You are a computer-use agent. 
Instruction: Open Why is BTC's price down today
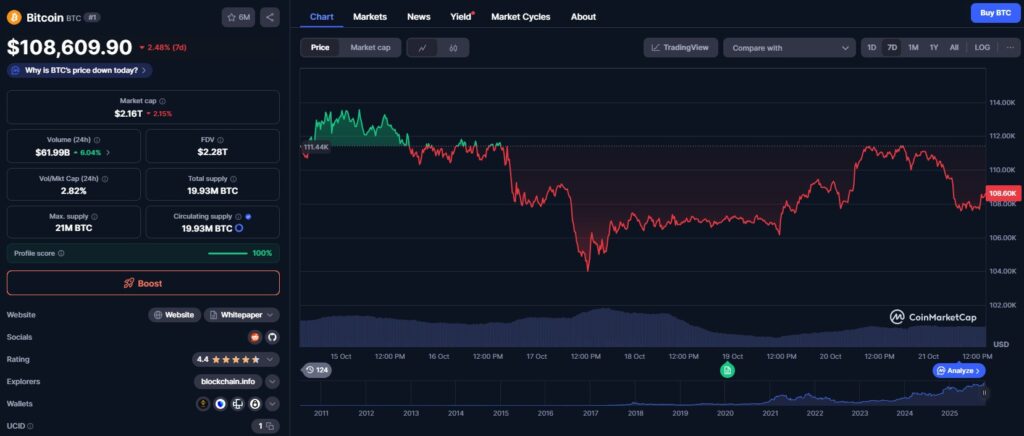point(80,70)
